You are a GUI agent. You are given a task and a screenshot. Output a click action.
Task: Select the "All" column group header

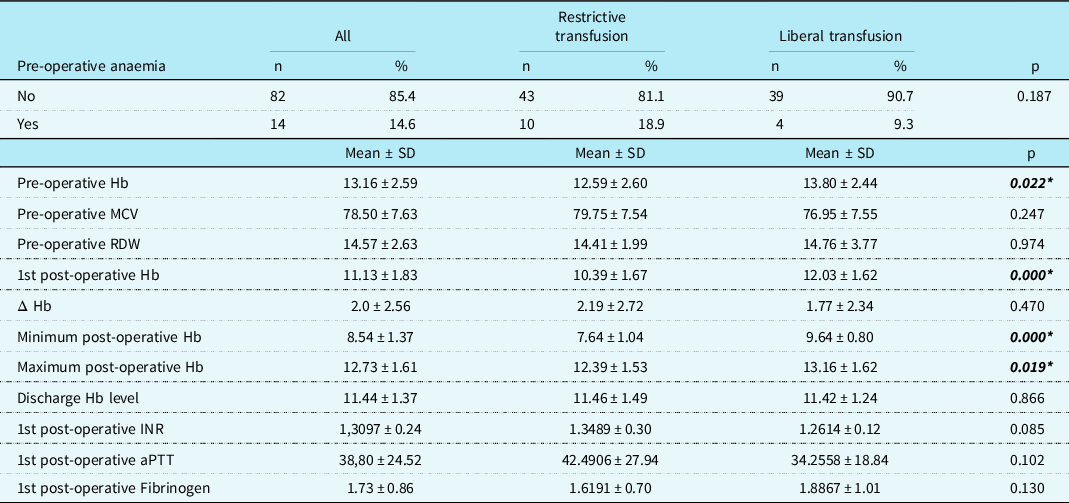(x=342, y=36)
